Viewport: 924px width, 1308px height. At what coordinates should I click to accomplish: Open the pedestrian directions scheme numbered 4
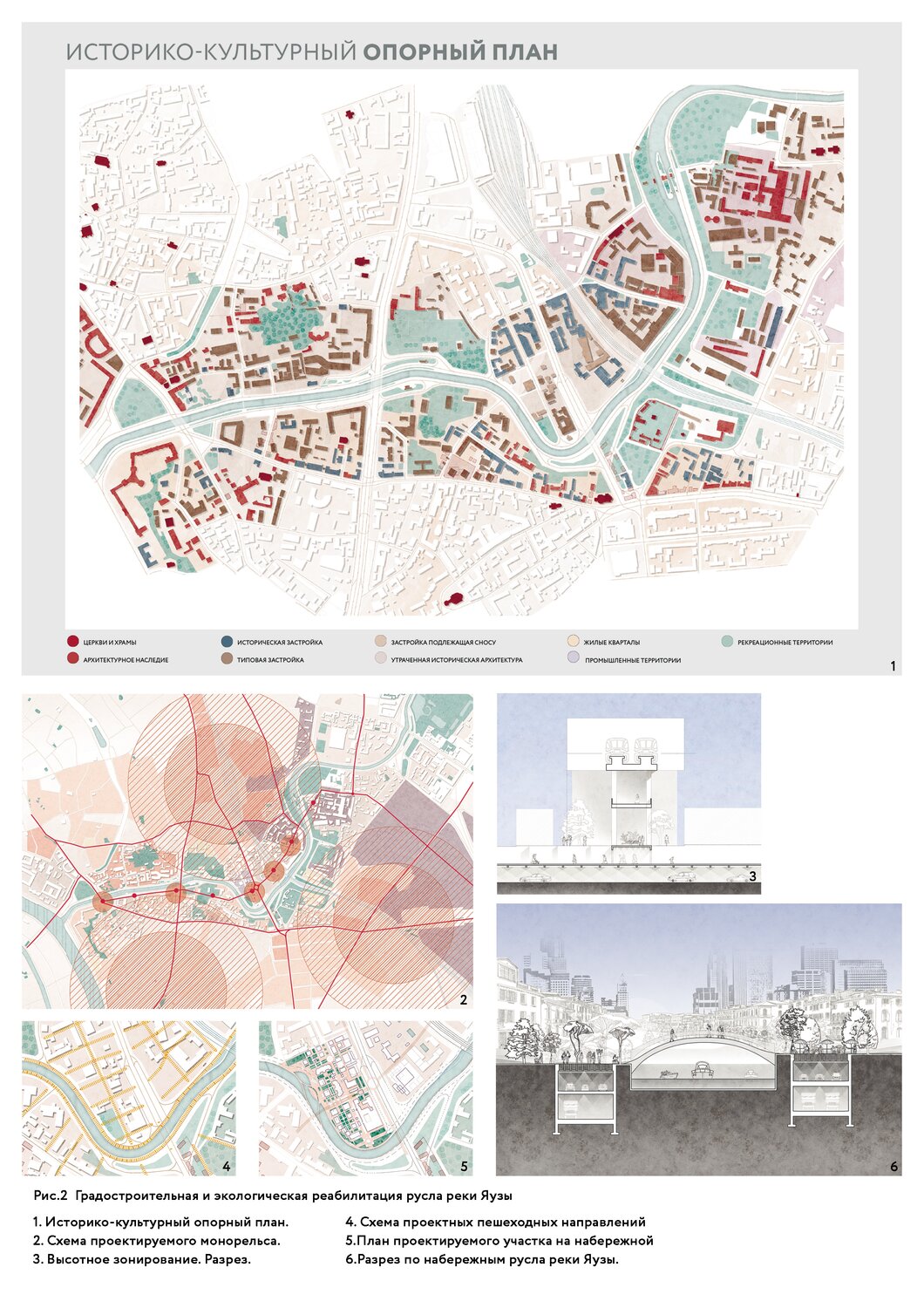[x=129, y=1099]
